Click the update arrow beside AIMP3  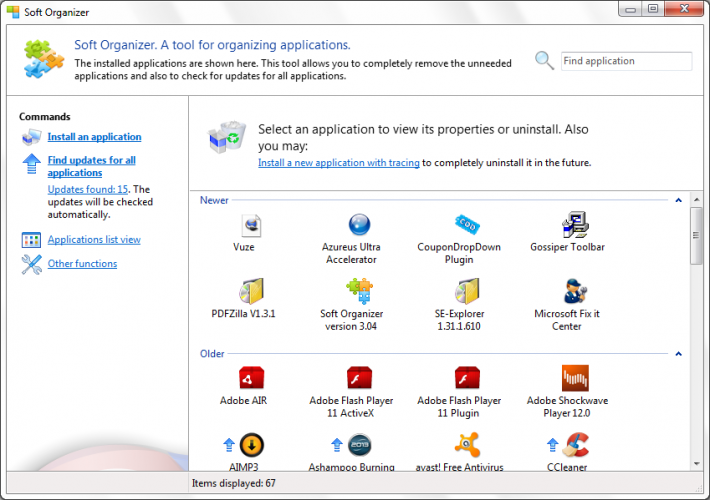(x=229, y=445)
